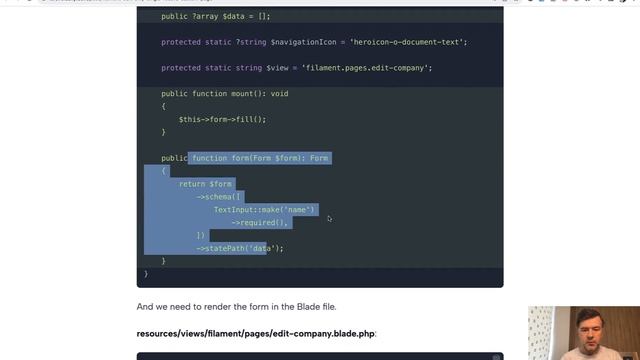Click the presenter webcam video overlay
640x360 pixels.
(x=584, y=333)
